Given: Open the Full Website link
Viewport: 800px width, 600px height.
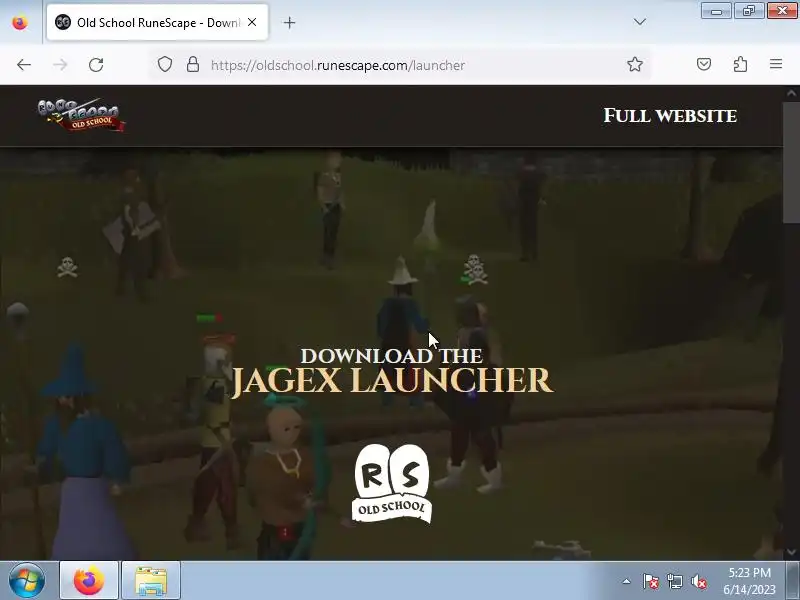Looking at the screenshot, I should 670,115.
